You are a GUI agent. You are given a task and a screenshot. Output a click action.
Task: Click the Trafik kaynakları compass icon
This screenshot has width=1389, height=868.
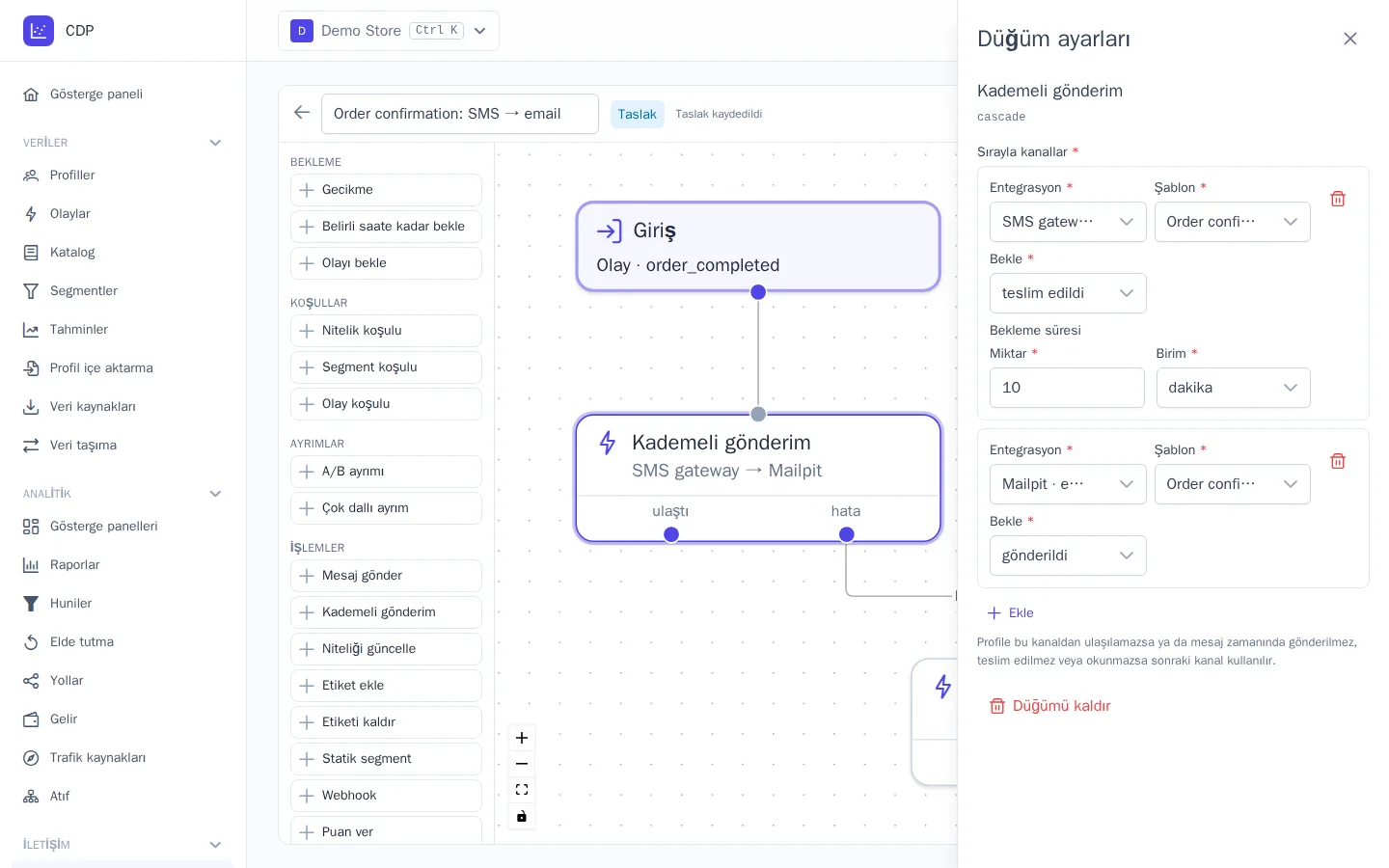coord(31,758)
